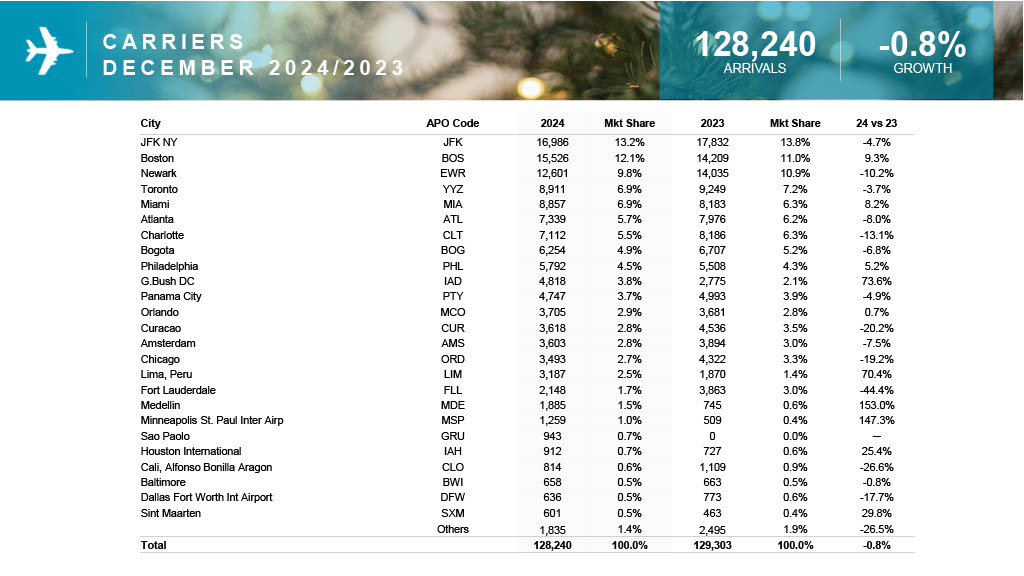Click the 129,303 total for 2023
The image size is (1024, 576).
(x=712, y=545)
